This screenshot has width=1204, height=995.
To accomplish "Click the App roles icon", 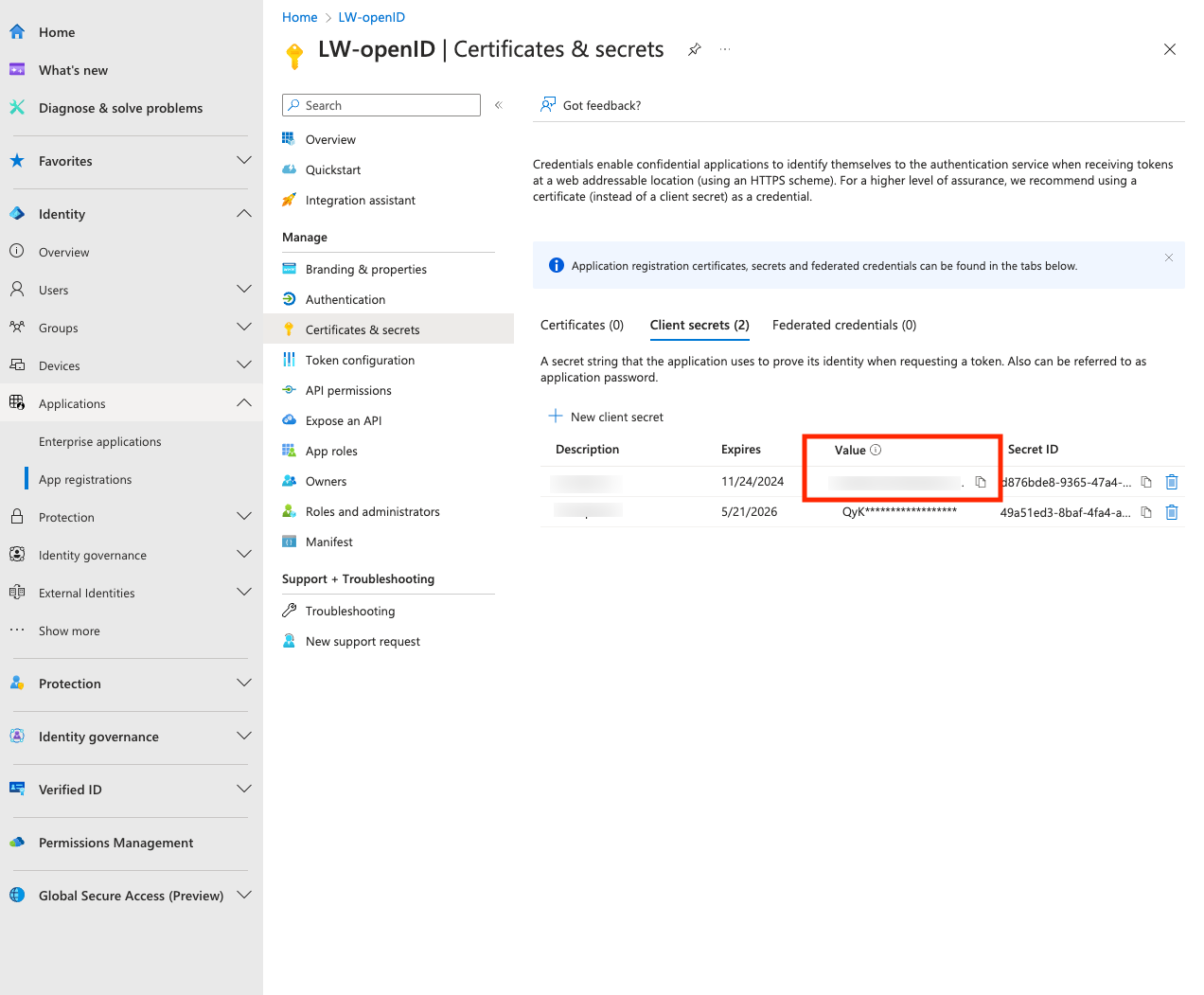I will (289, 451).
